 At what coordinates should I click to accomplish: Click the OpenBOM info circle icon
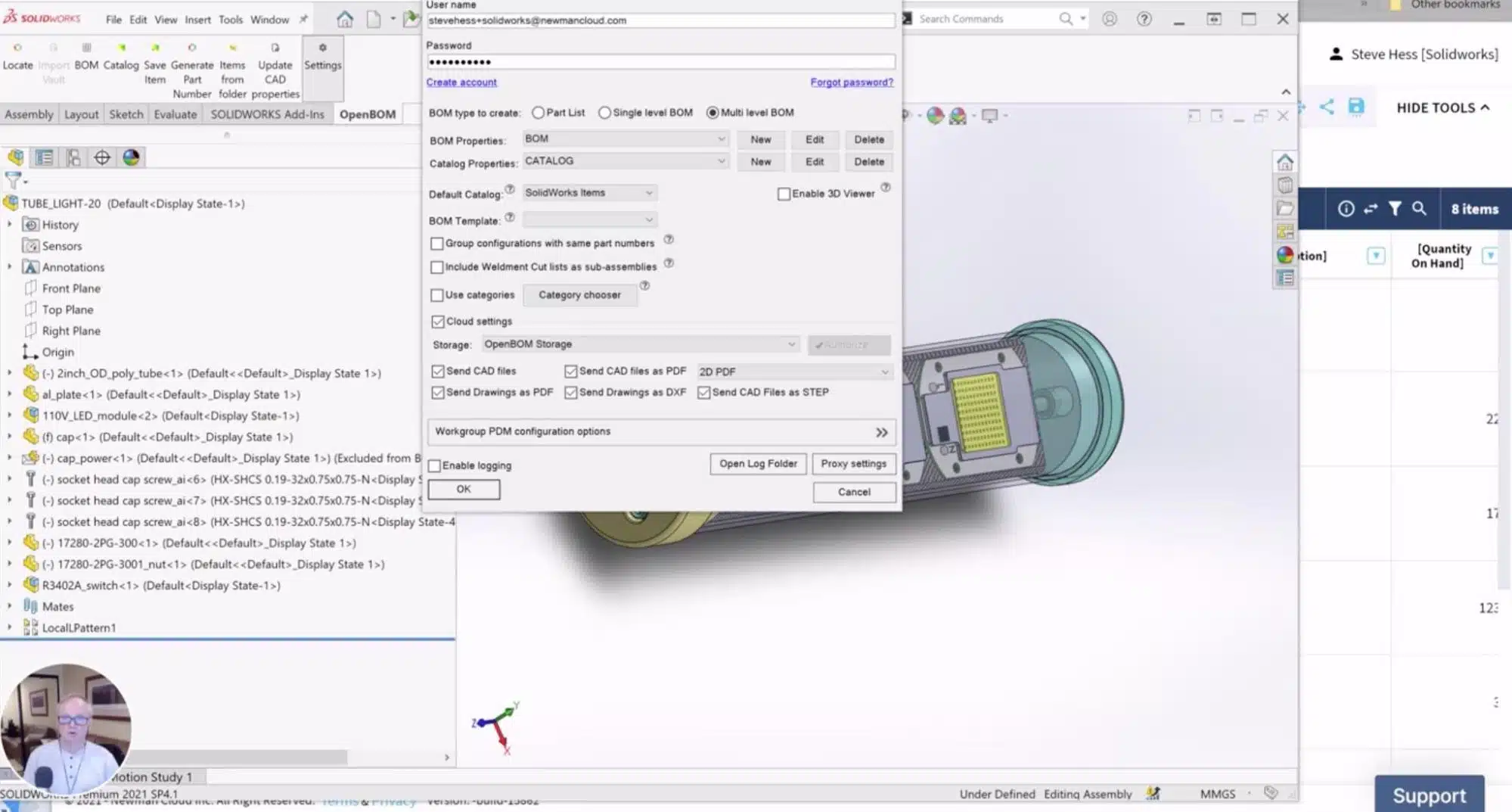pyautogui.click(x=1346, y=209)
